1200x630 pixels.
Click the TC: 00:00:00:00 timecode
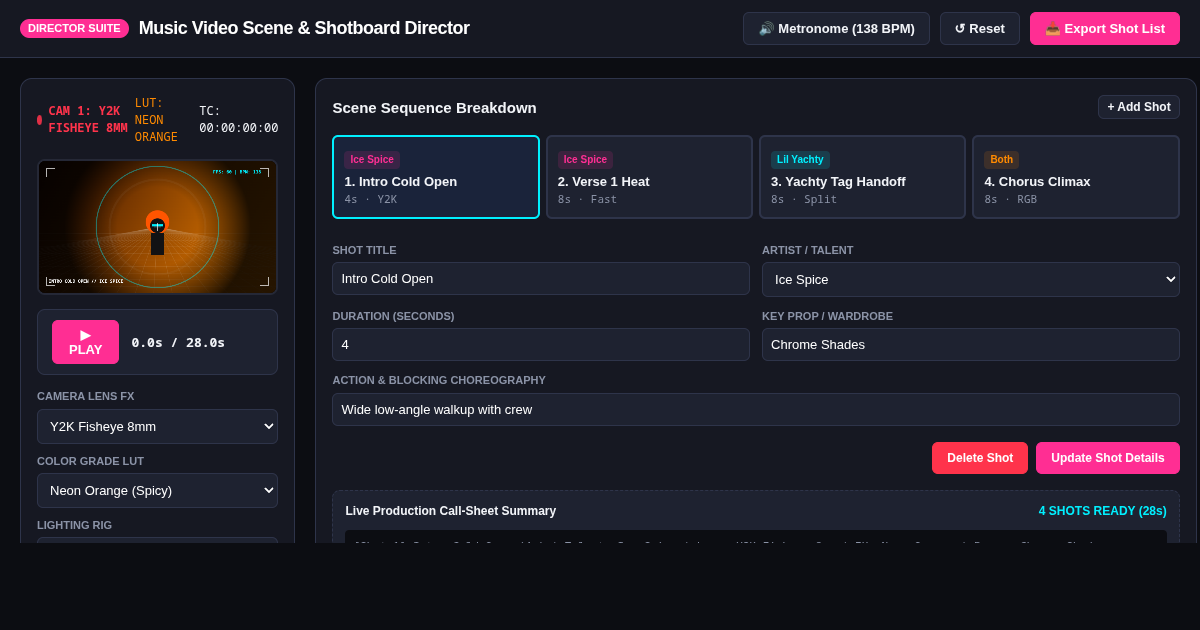pos(238,120)
